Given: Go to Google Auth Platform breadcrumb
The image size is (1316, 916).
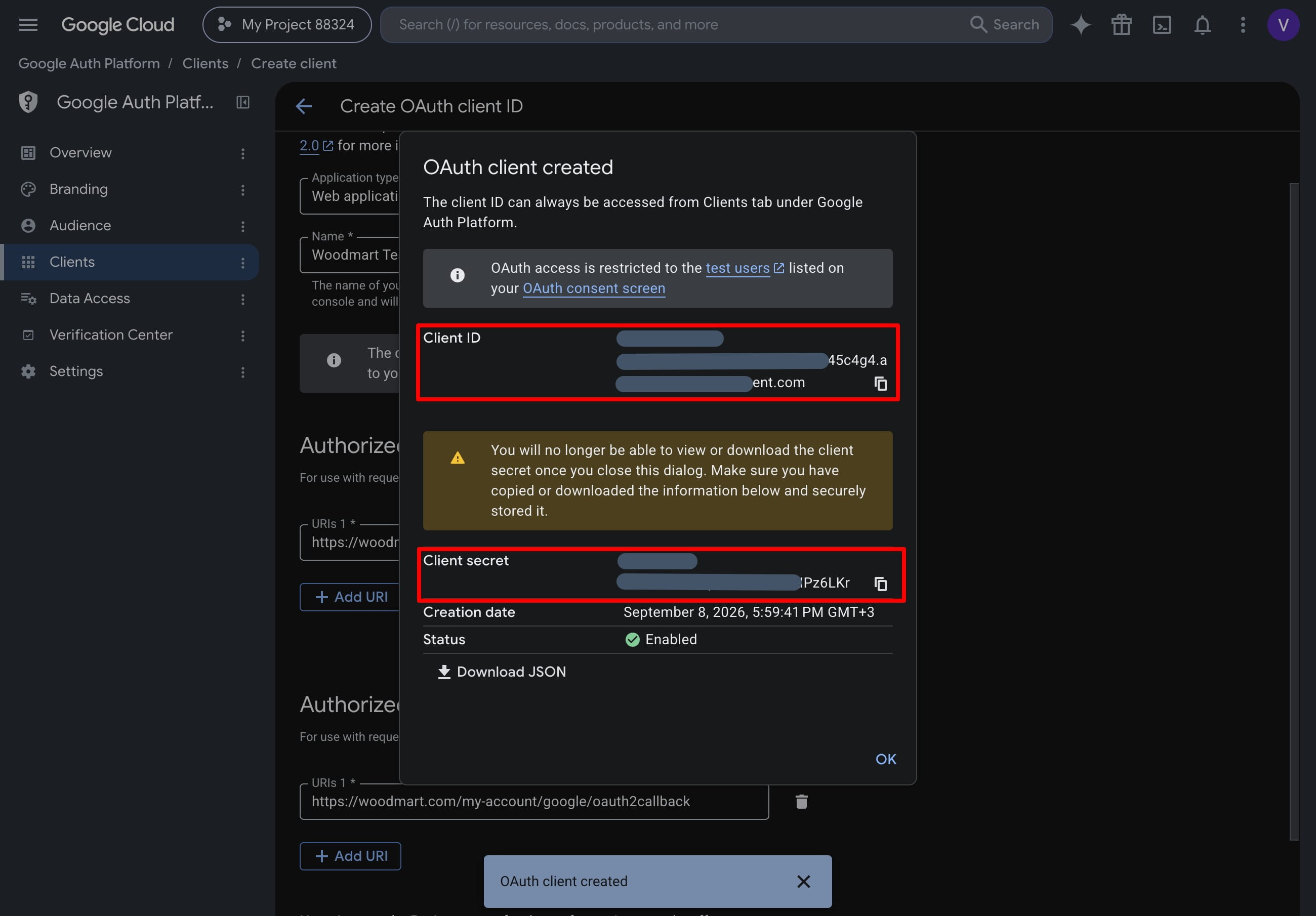Looking at the screenshot, I should point(89,64).
